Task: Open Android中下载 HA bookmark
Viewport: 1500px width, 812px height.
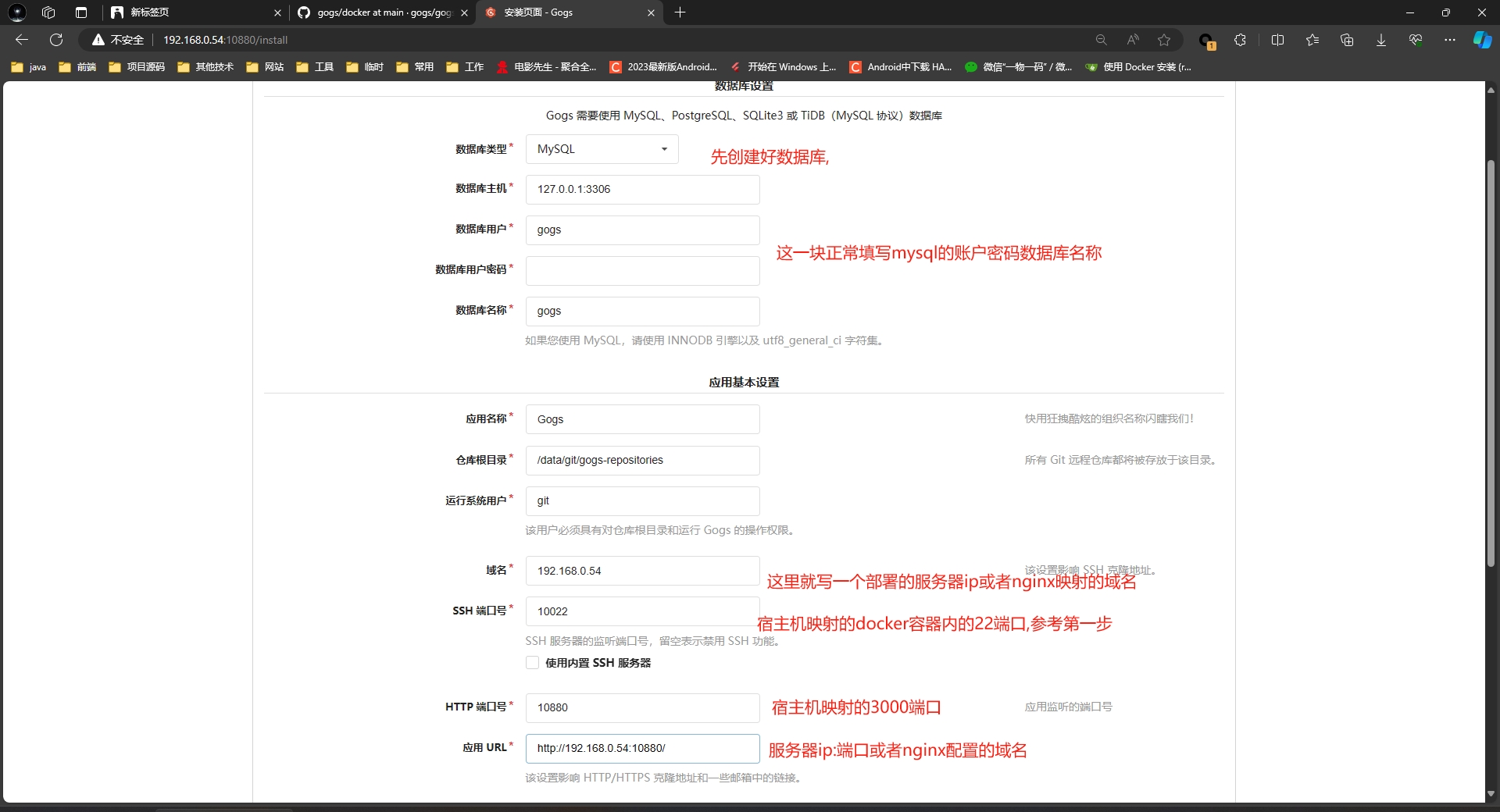Action: coord(901,67)
